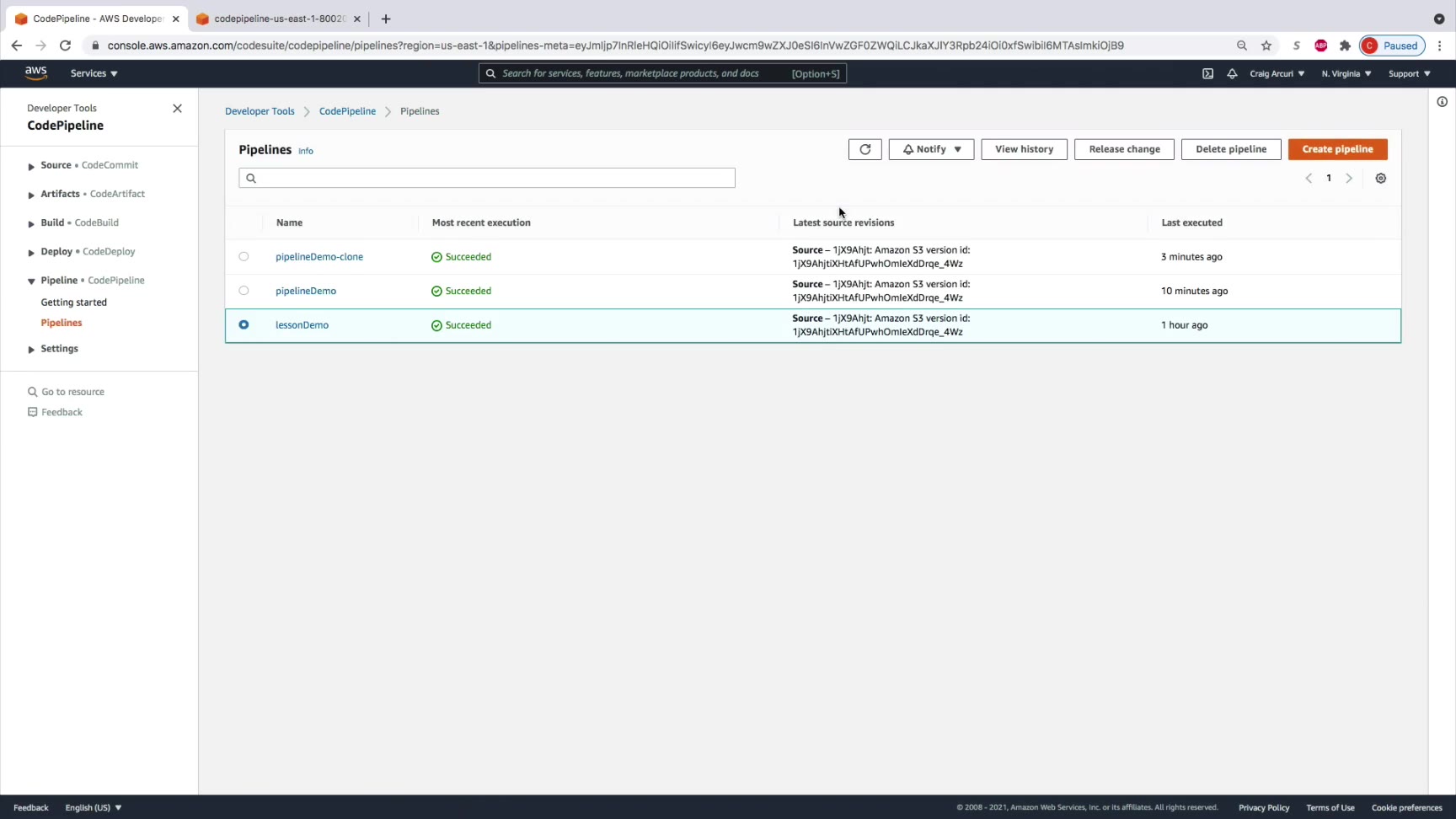Expand the Source CodeCommit section
The height and width of the screenshot is (819, 1456).
pyautogui.click(x=31, y=166)
